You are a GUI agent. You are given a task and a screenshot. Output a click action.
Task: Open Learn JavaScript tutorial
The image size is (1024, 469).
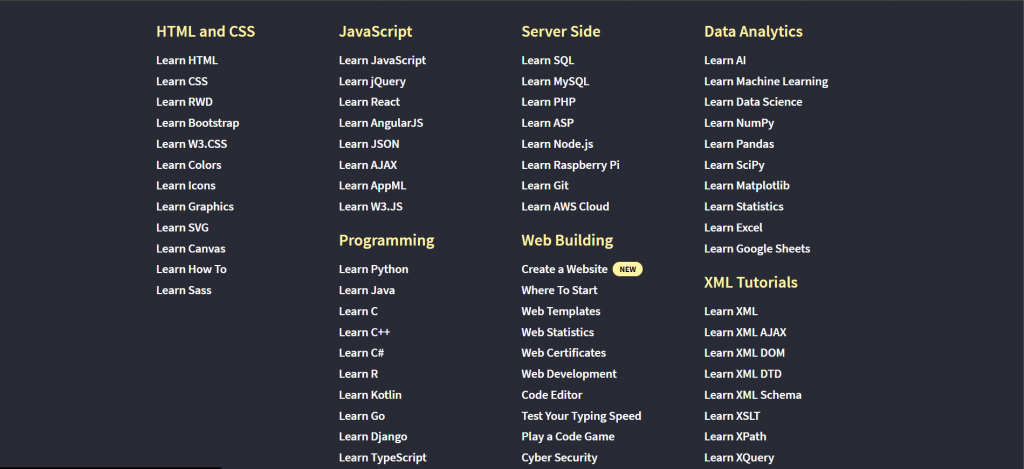[383, 60]
